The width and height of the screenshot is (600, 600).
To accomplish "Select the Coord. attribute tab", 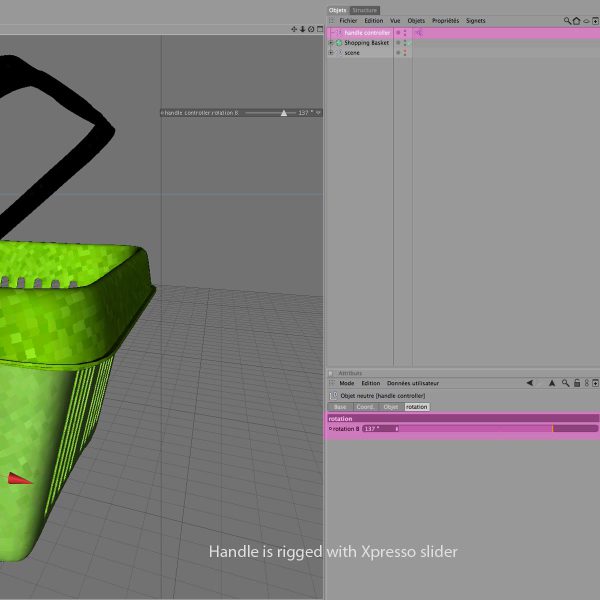I will tap(366, 407).
